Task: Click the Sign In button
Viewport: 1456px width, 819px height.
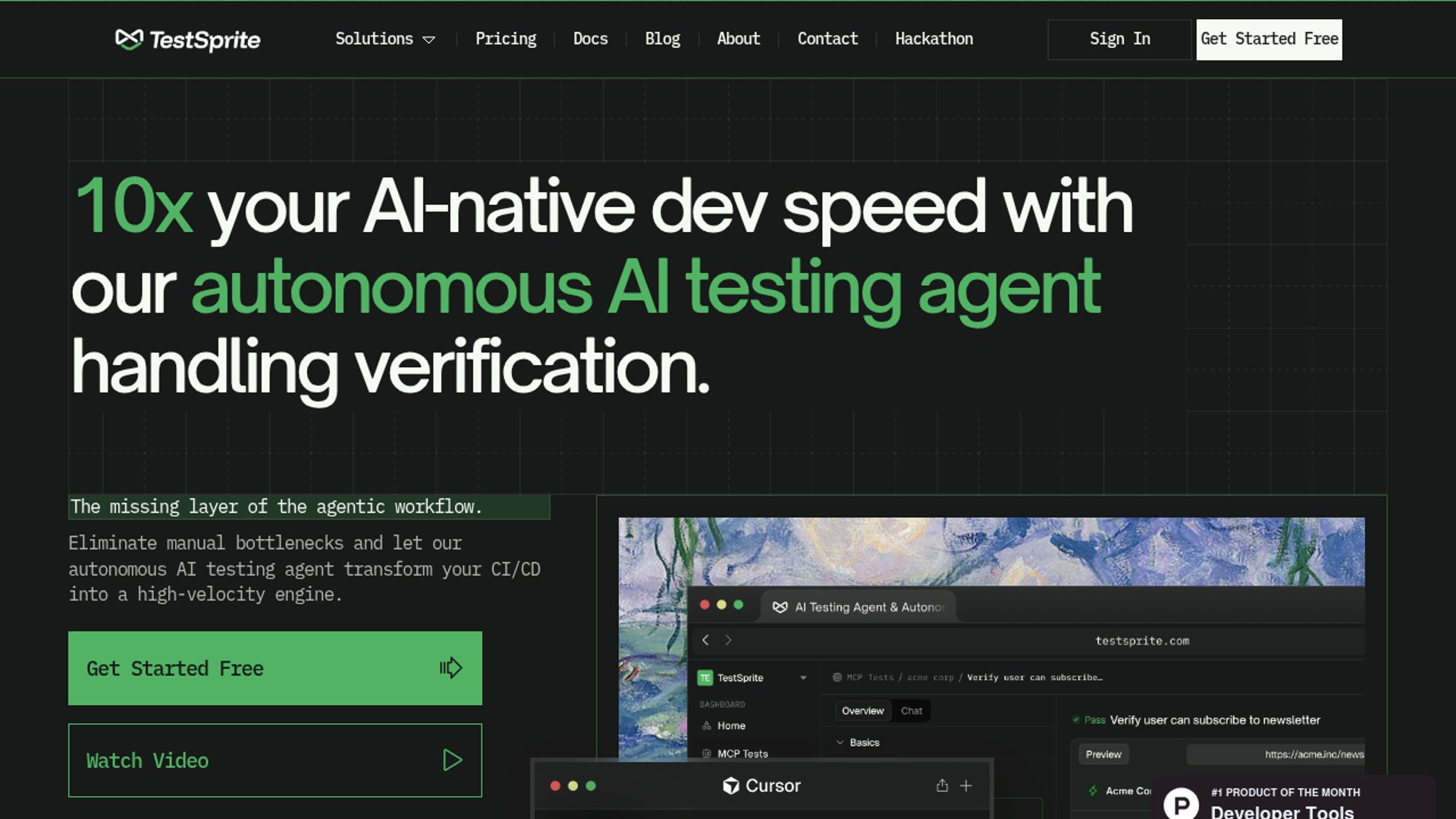Action: click(1119, 39)
